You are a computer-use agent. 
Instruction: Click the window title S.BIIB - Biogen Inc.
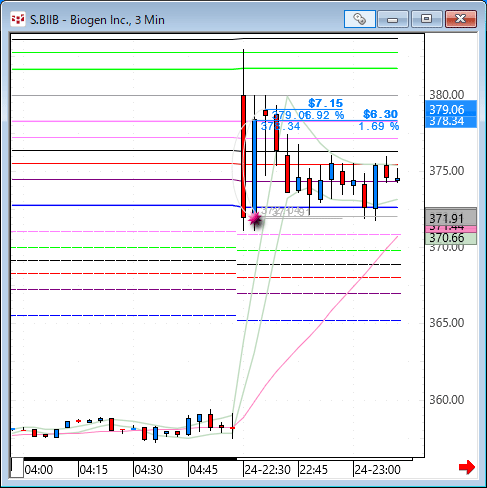tap(97, 20)
